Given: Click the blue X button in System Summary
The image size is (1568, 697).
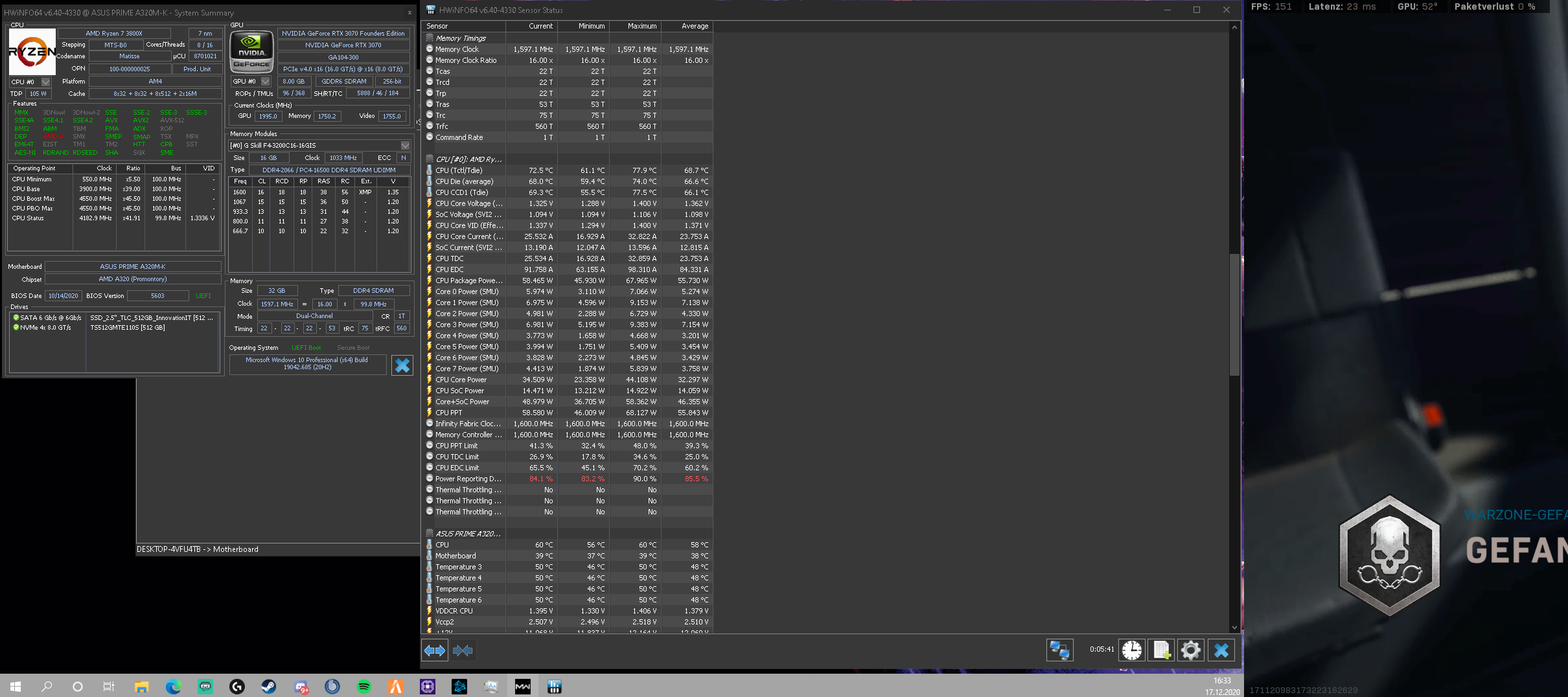Looking at the screenshot, I should (402, 365).
